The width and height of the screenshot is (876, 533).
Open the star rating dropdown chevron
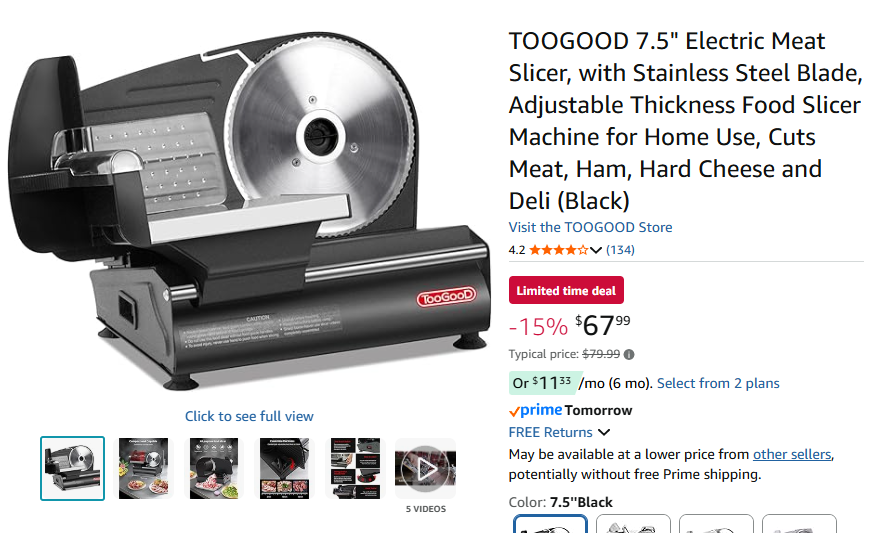(x=596, y=250)
